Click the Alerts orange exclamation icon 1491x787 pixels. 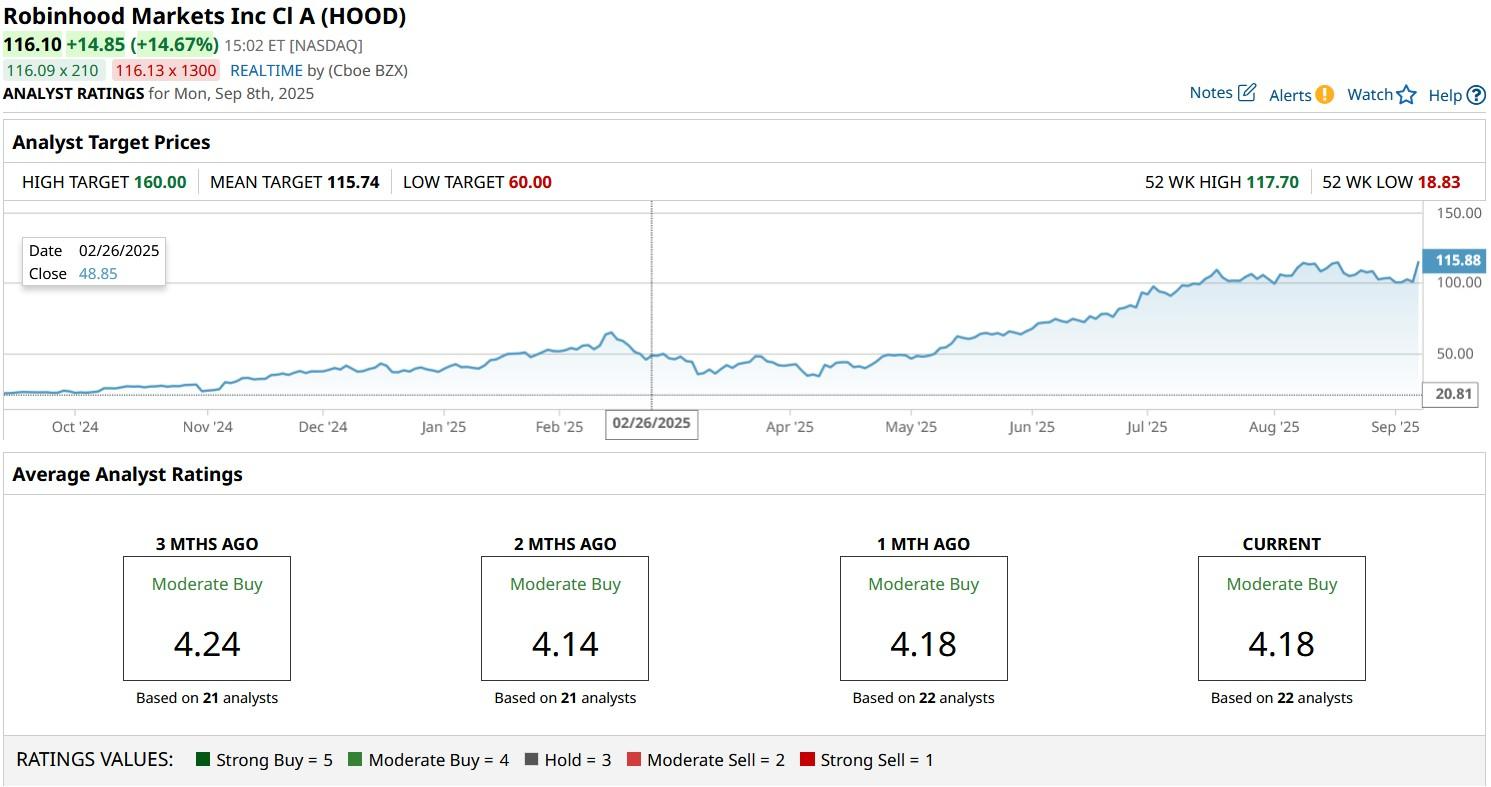point(1324,95)
